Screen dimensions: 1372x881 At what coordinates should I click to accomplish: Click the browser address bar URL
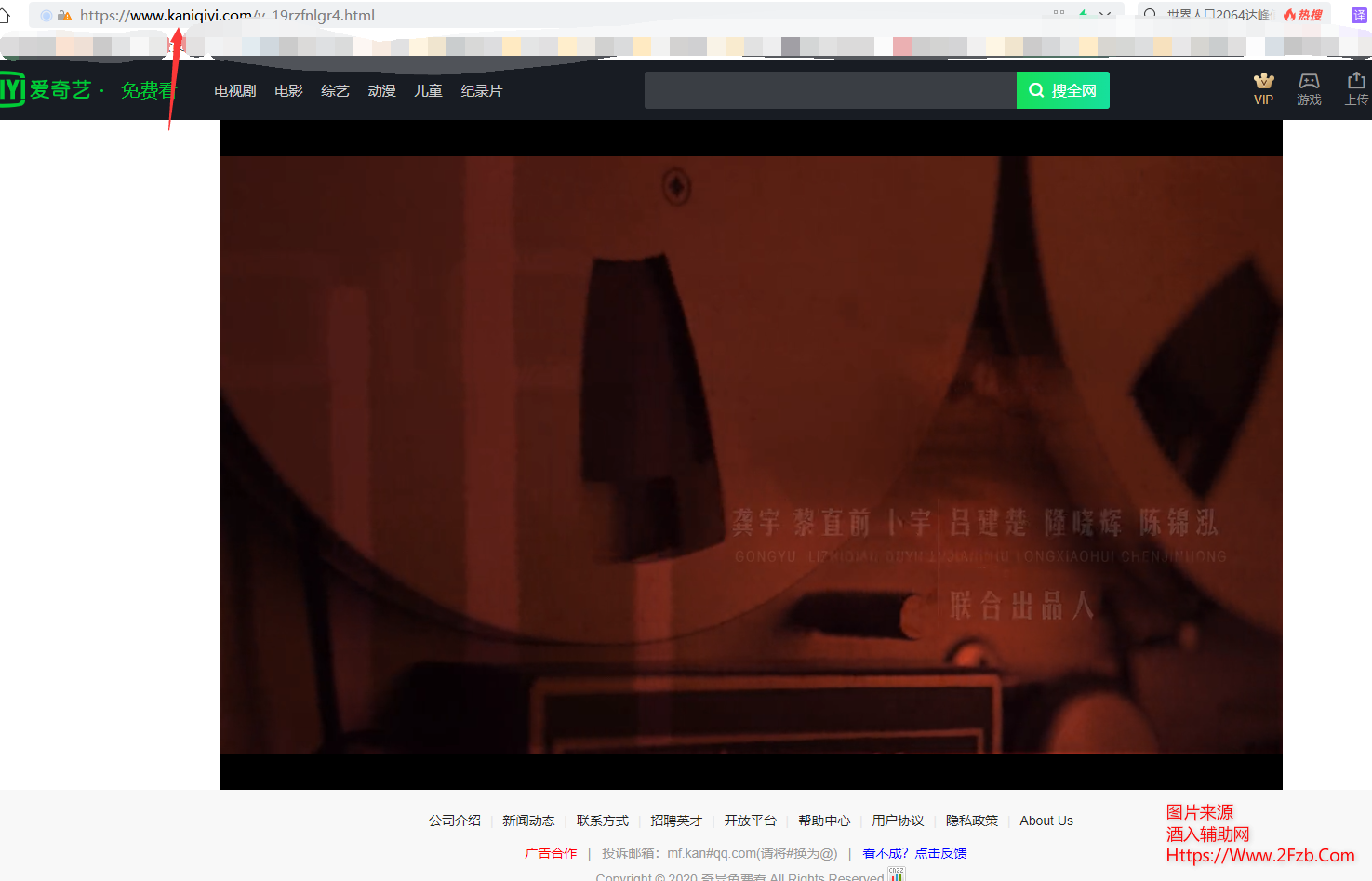227,15
